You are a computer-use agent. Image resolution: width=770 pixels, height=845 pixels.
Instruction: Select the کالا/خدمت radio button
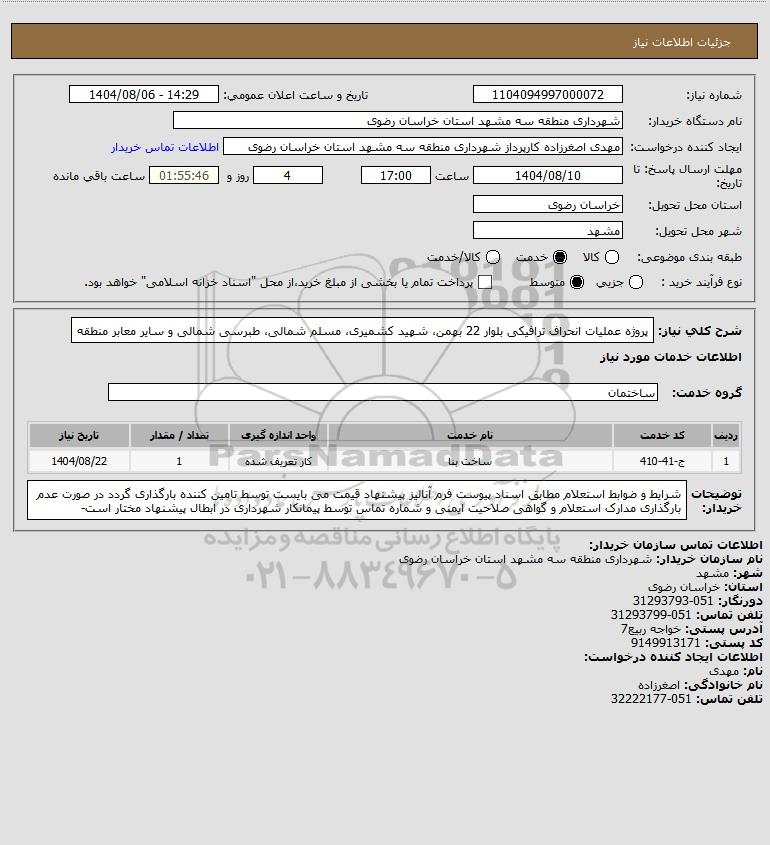pyautogui.click(x=492, y=258)
